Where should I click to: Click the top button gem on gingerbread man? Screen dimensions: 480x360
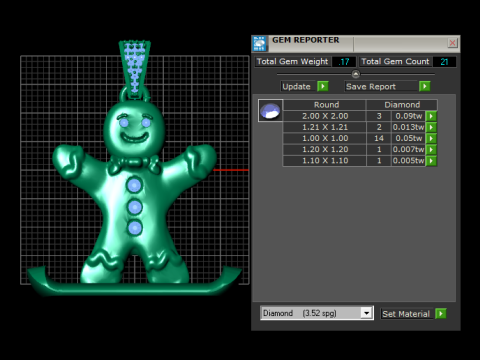point(135,185)
